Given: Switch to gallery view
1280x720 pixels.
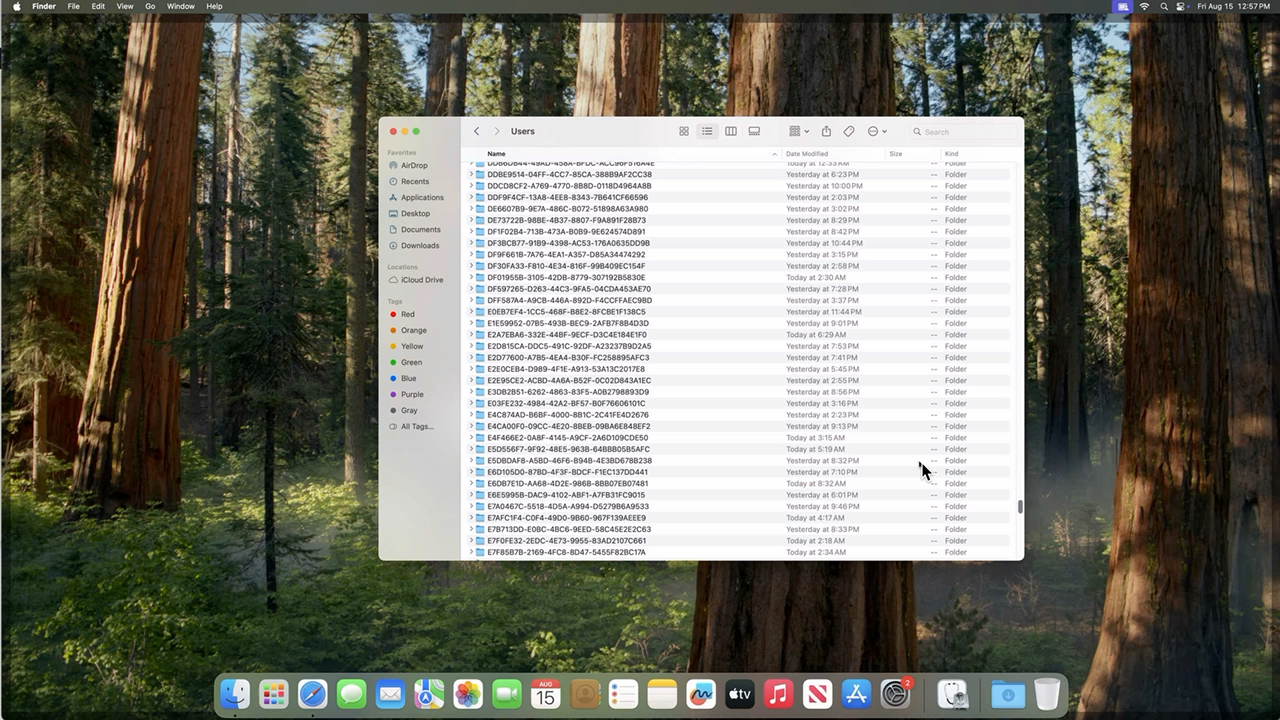Looking at the screenshot, I should tap(754, 131).
